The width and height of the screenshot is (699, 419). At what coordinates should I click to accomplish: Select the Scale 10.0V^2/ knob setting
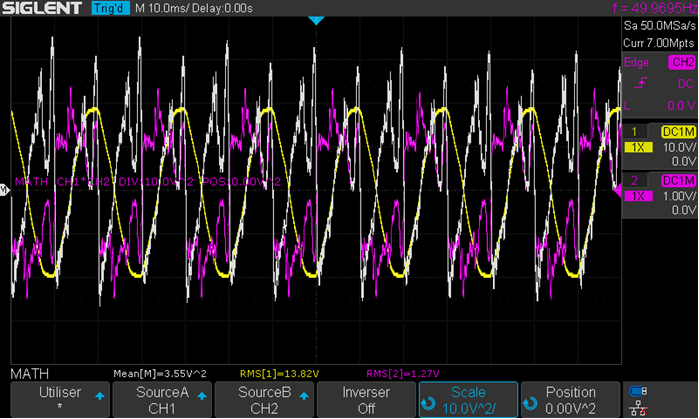pos(468,399)
